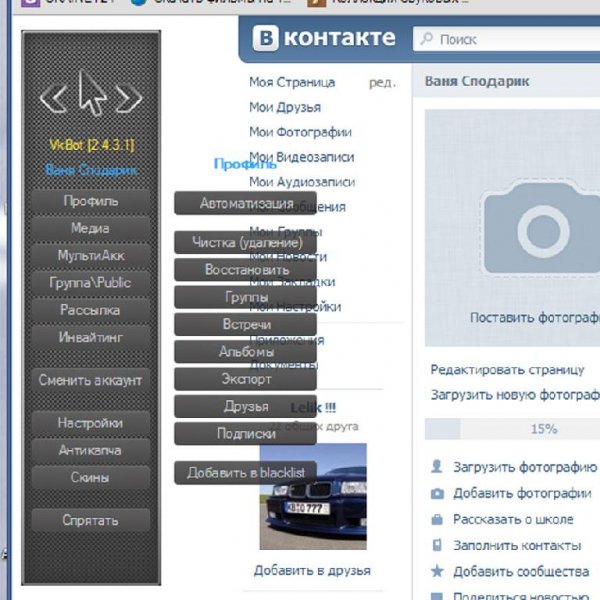The width and height of the screenshot is (600, 600).
Task: Click the Ваня Сподарик page title
Action: [x=477, y=81]
